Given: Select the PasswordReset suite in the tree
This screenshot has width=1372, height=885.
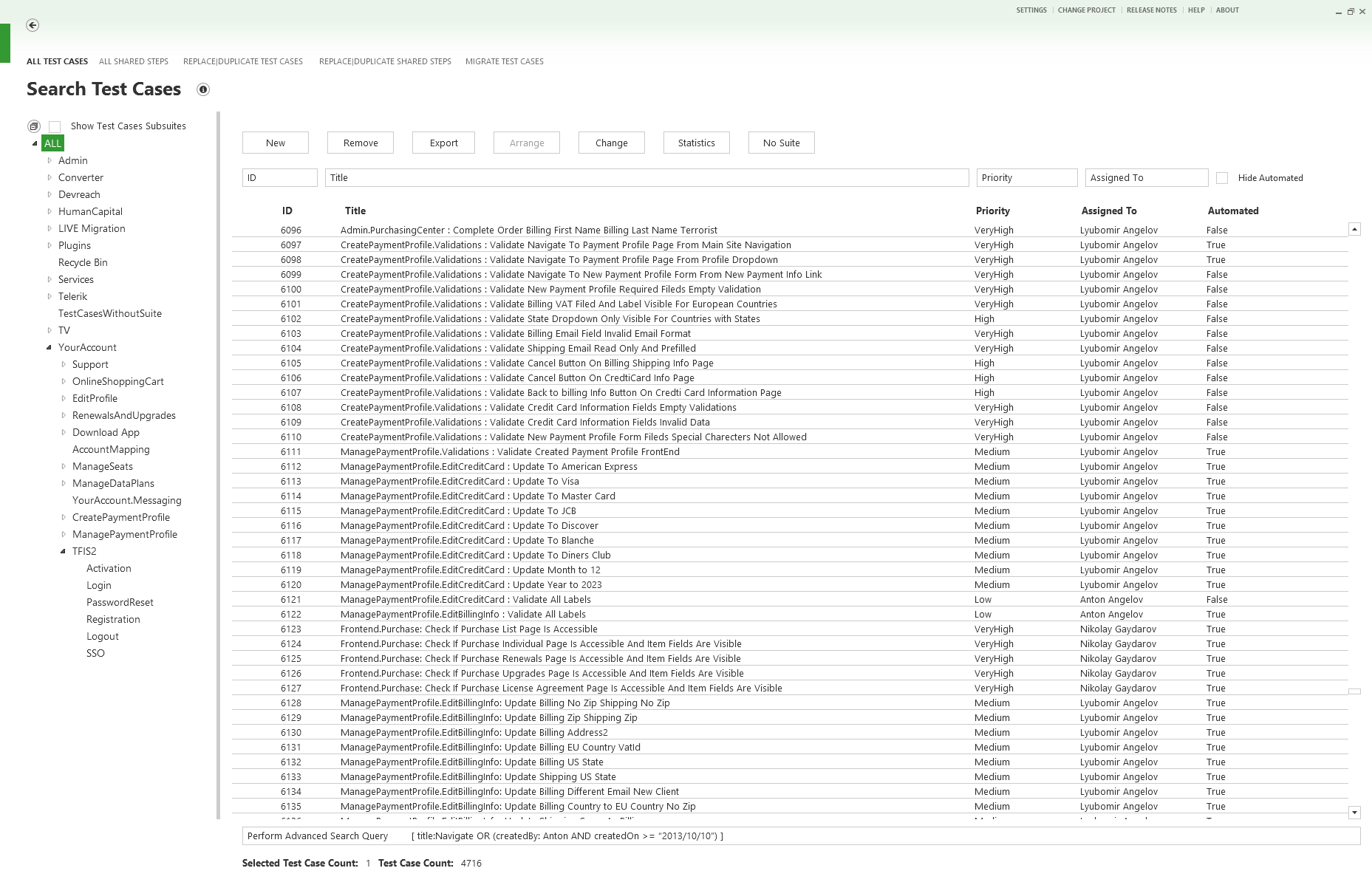Looking at the screenshot, I should tap(120, 602).
